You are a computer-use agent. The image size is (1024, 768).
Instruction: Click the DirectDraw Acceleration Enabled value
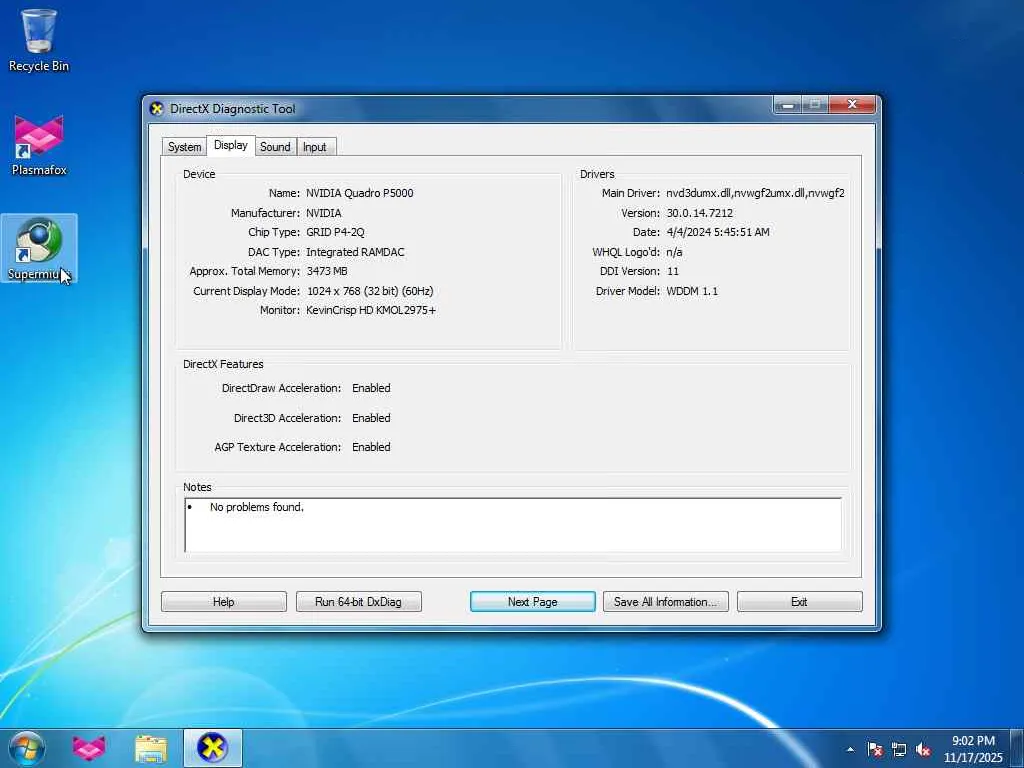tap(371, 388)
